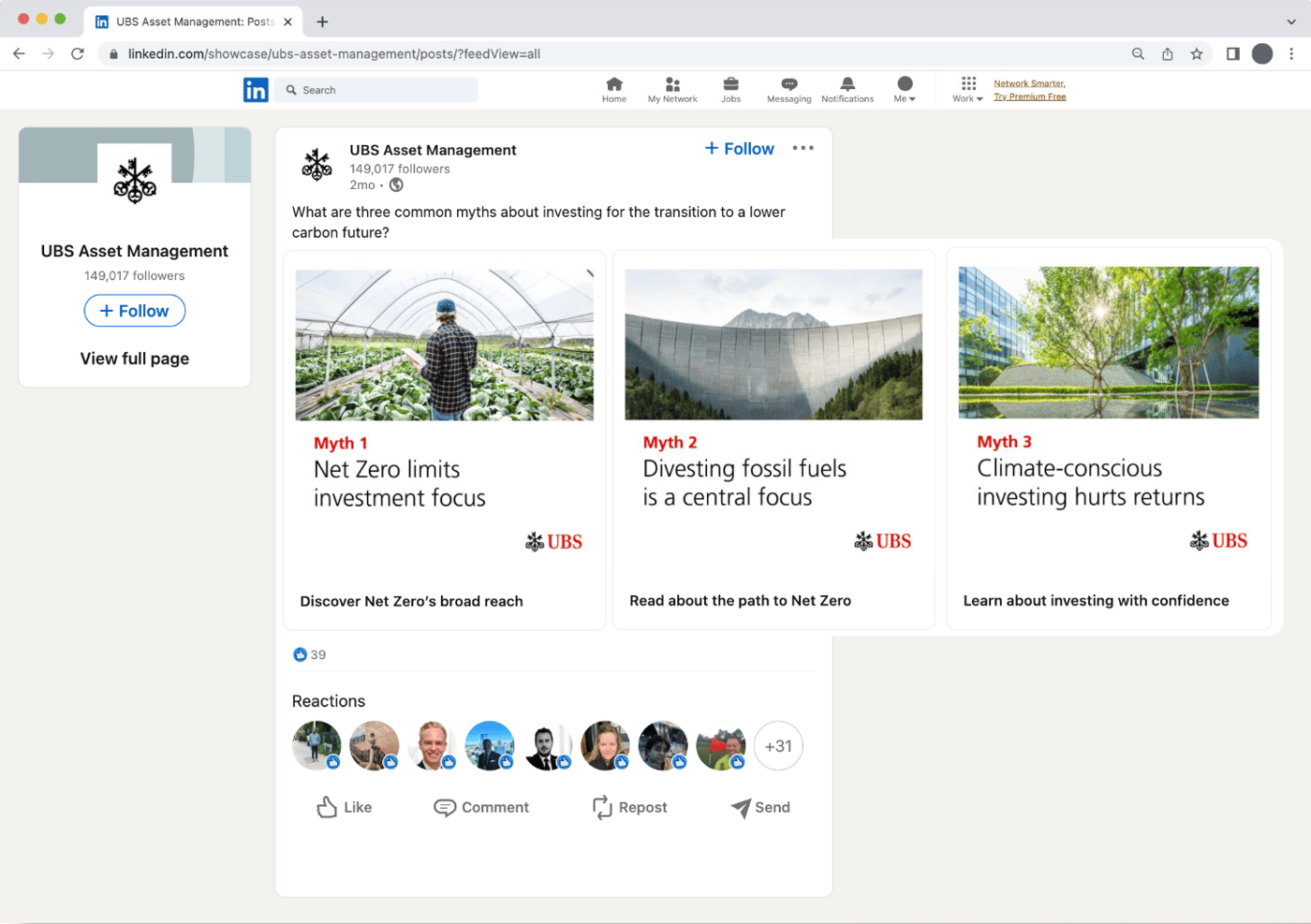This screenshot has width=1311, height=924.
Task: Click the browser forward arrow
Action: 48,53
